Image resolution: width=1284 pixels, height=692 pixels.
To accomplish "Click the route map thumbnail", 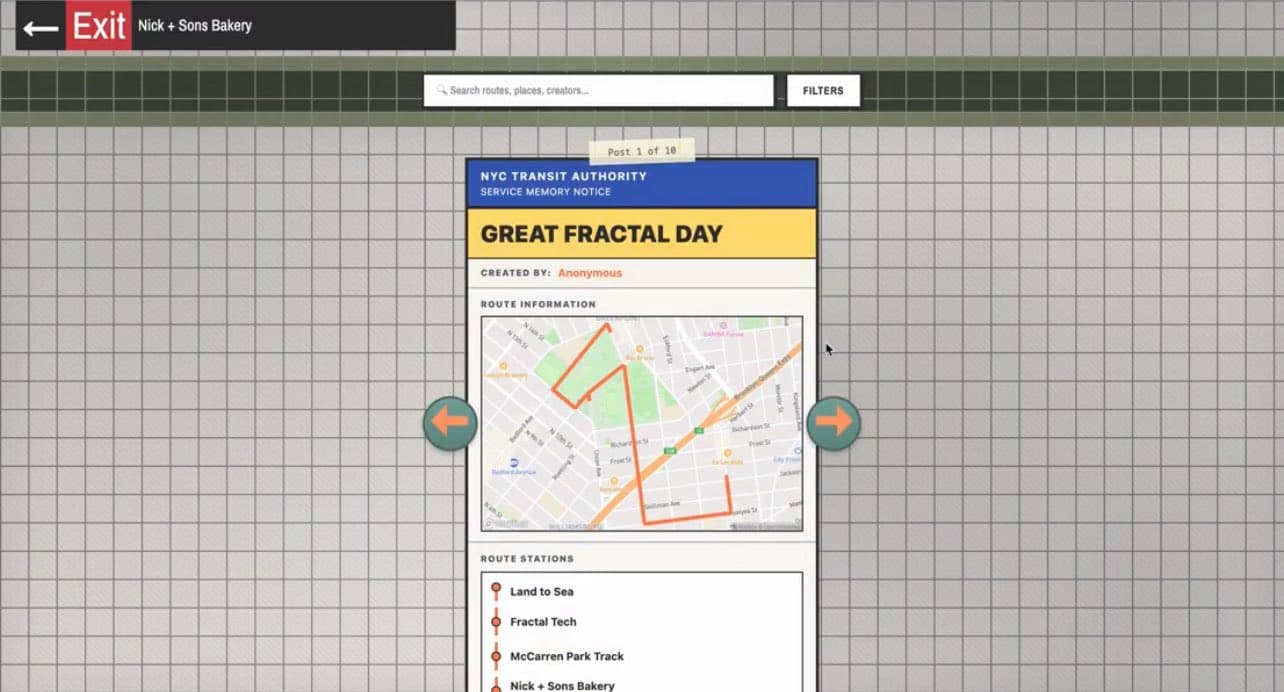I will click(x=641, y=421).
